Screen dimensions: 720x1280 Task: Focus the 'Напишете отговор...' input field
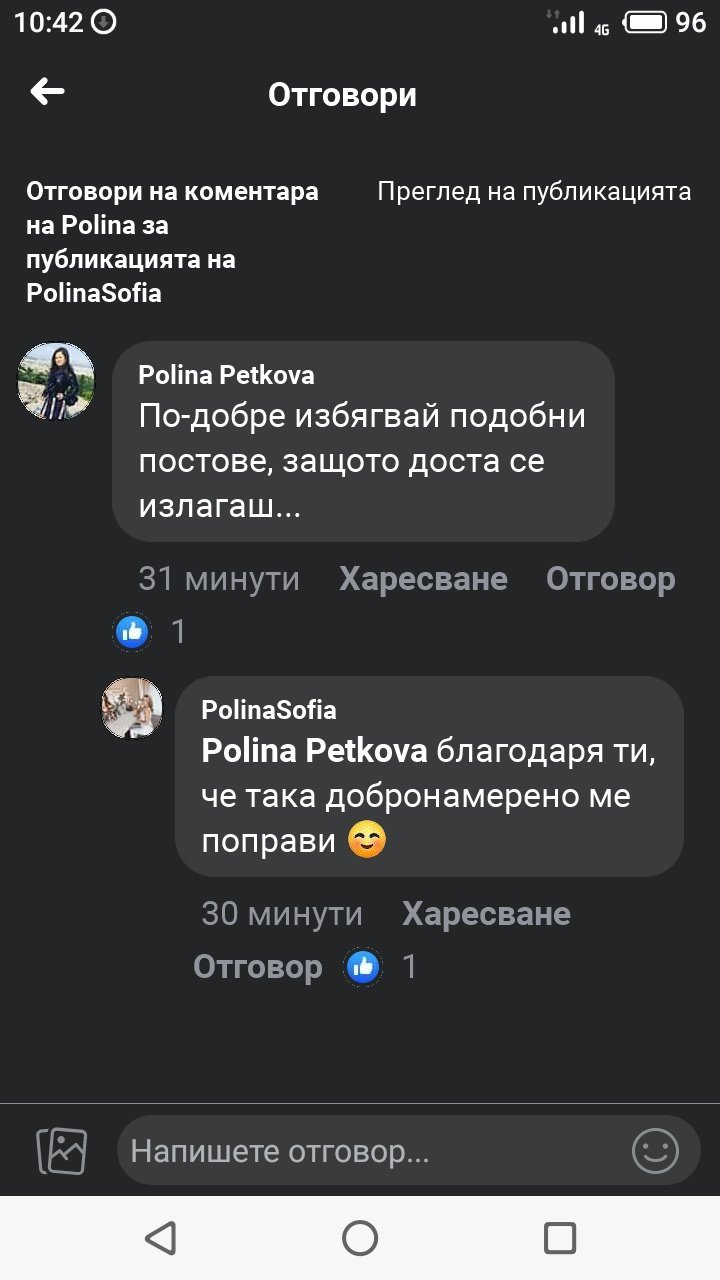(375, 1151)
